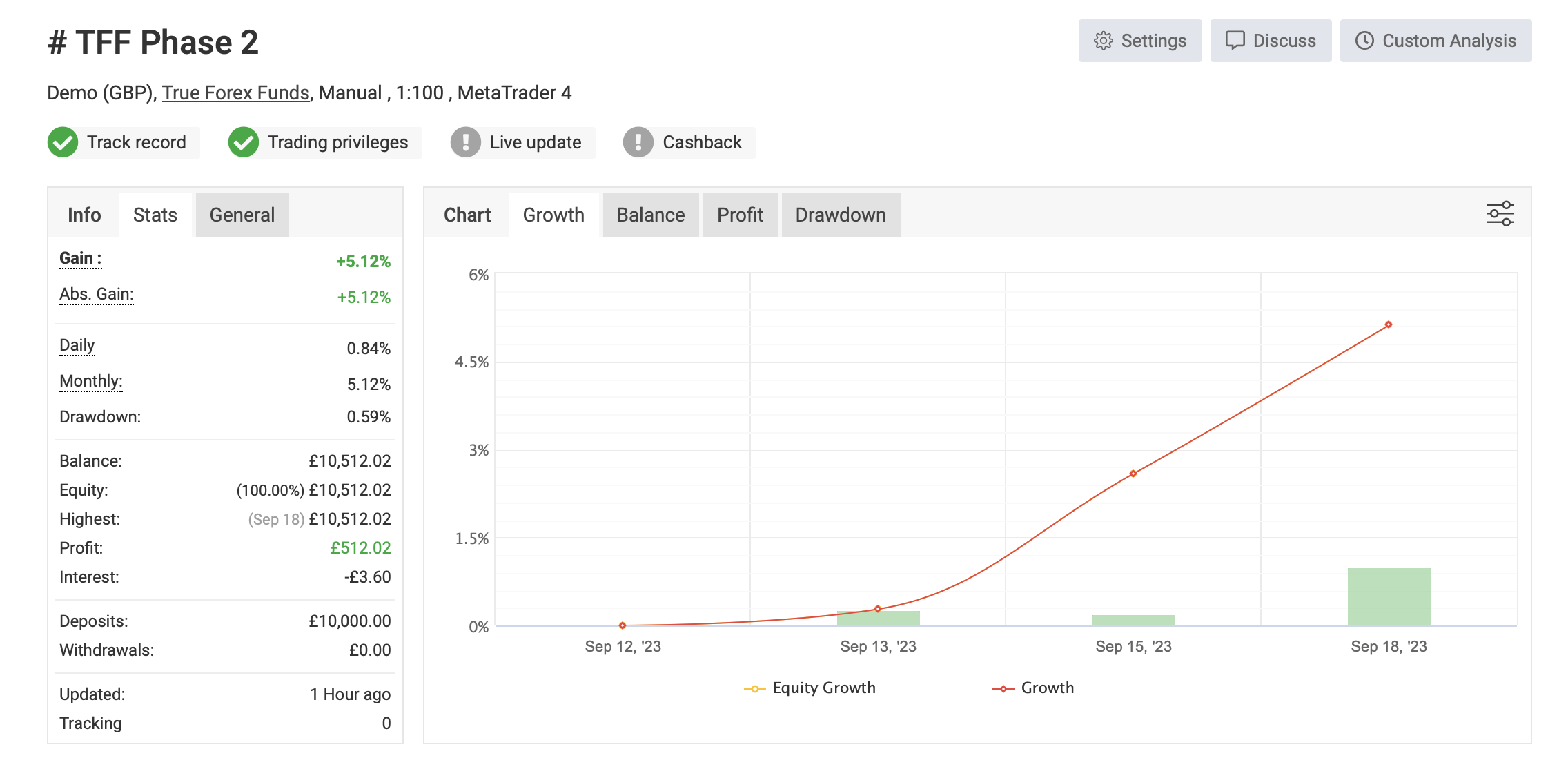Open the Profit chart tab
The width and height of the screenshot is (1568, 758).
click(x=740, y=215)
